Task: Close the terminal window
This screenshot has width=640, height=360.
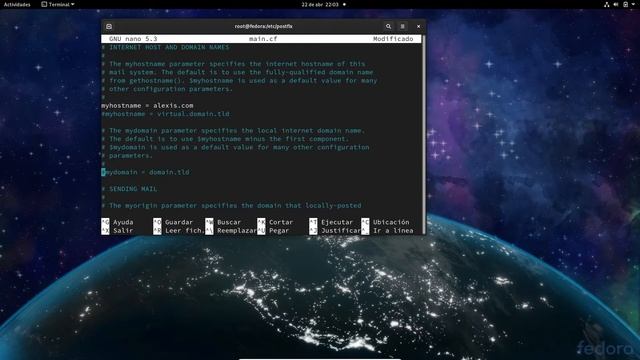Action: coord(418,27)
